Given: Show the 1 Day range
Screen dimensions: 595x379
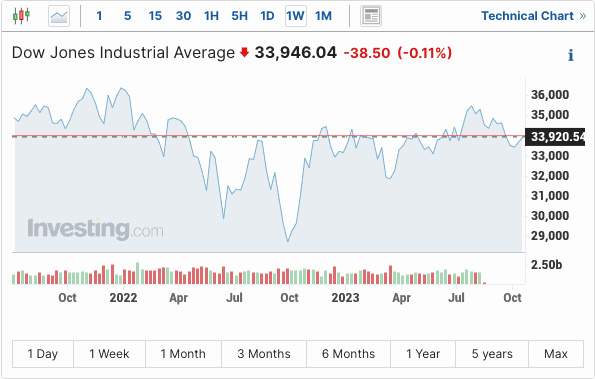Looking at the screenshot, I should tap(43, 354).
